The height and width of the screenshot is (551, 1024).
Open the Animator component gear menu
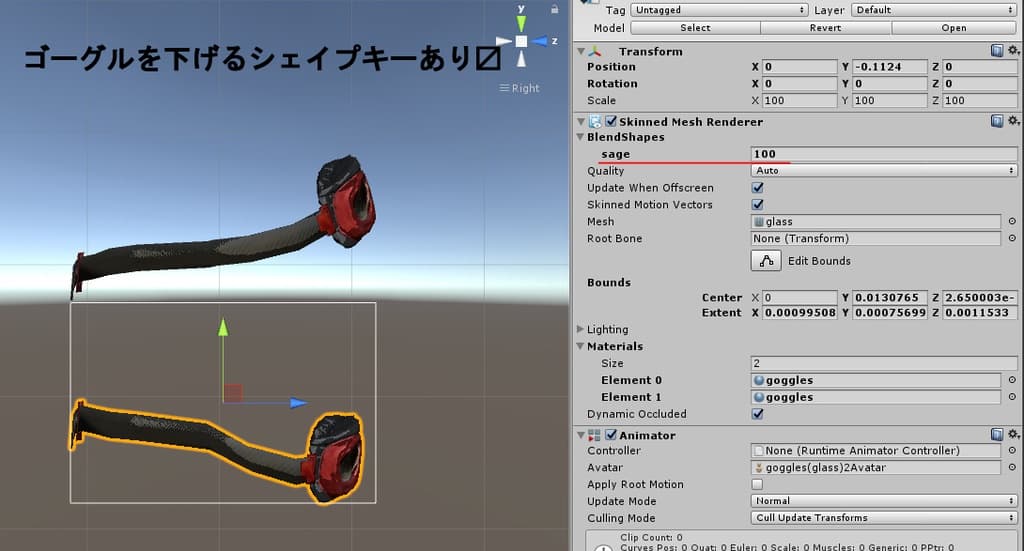1012,435
